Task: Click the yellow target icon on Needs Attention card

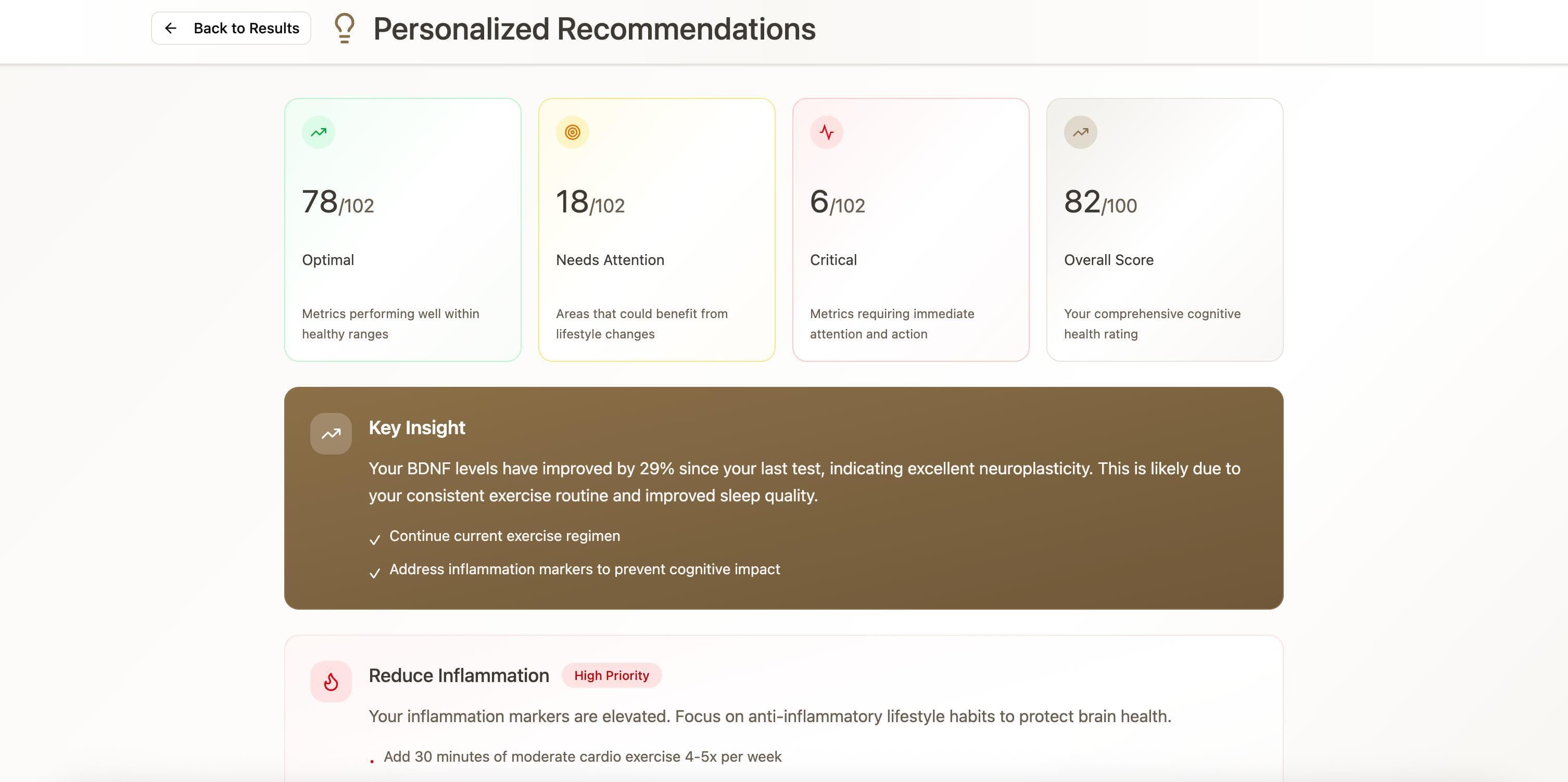Action: 572,131
